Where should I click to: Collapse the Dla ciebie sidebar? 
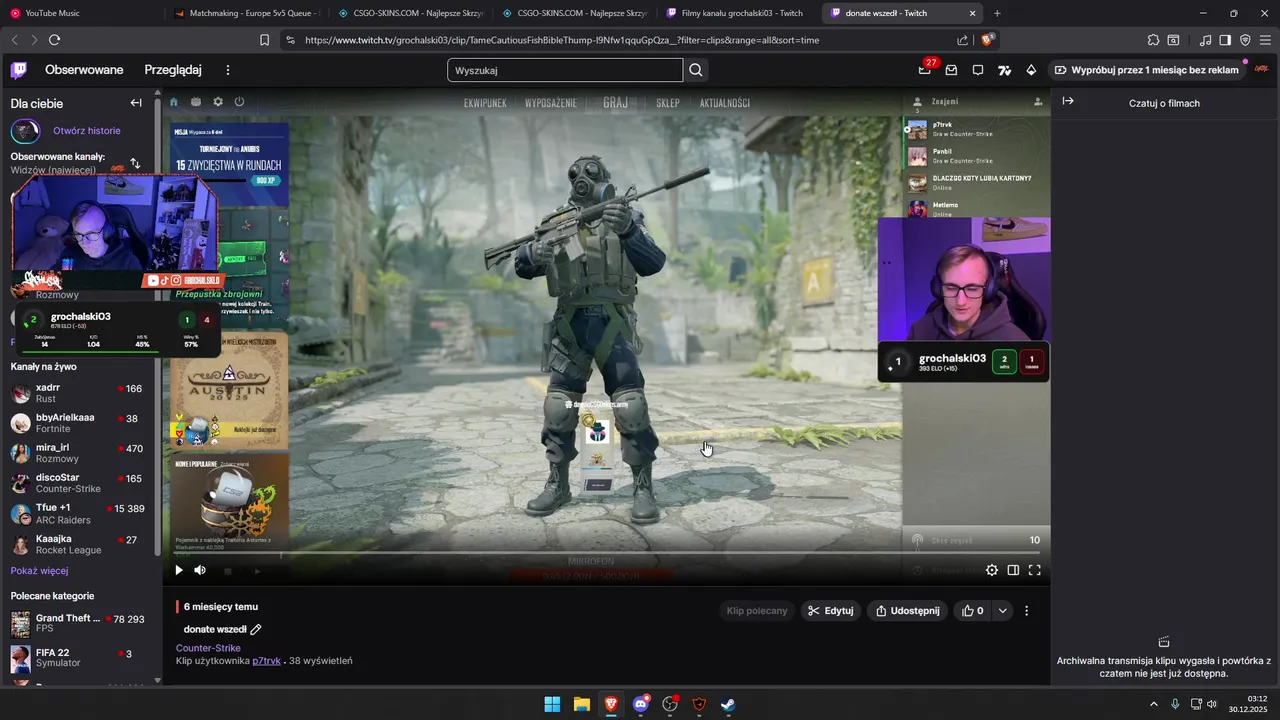[136, 103]
